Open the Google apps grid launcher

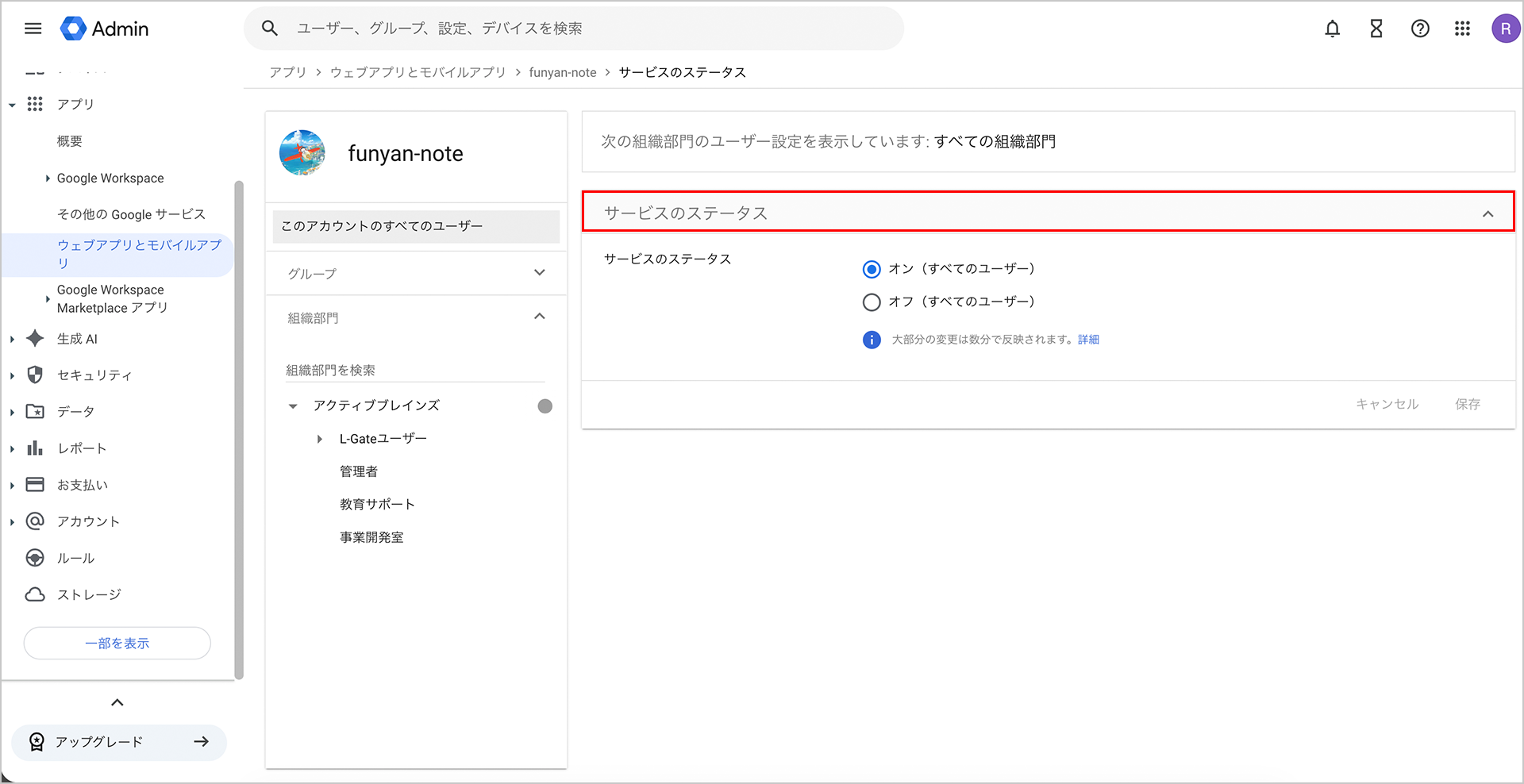pyautogui.click(x=1462, y=29)
